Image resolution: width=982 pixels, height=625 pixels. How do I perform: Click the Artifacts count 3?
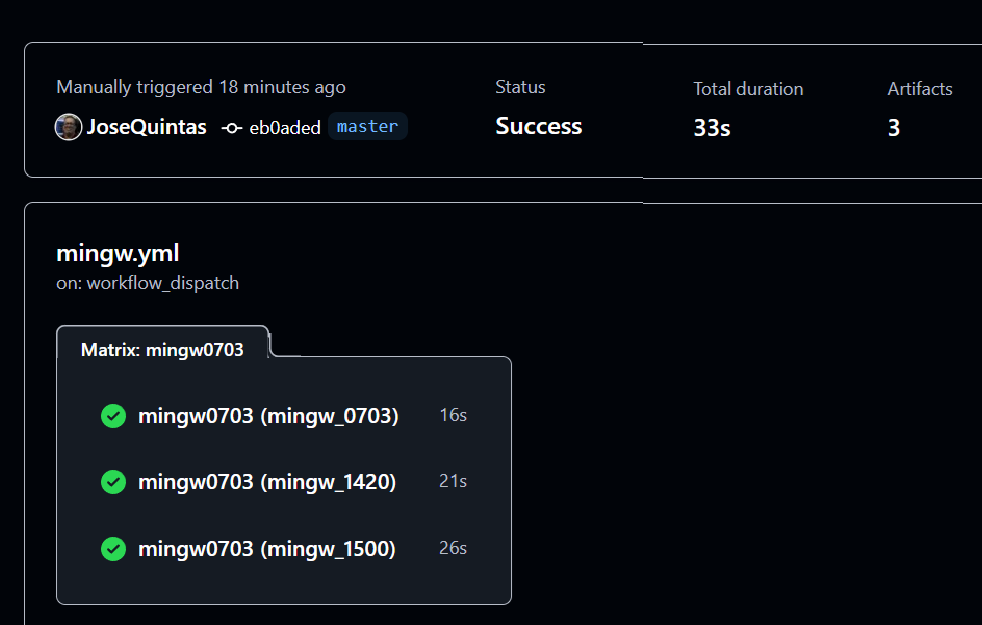tap(894, 128)
